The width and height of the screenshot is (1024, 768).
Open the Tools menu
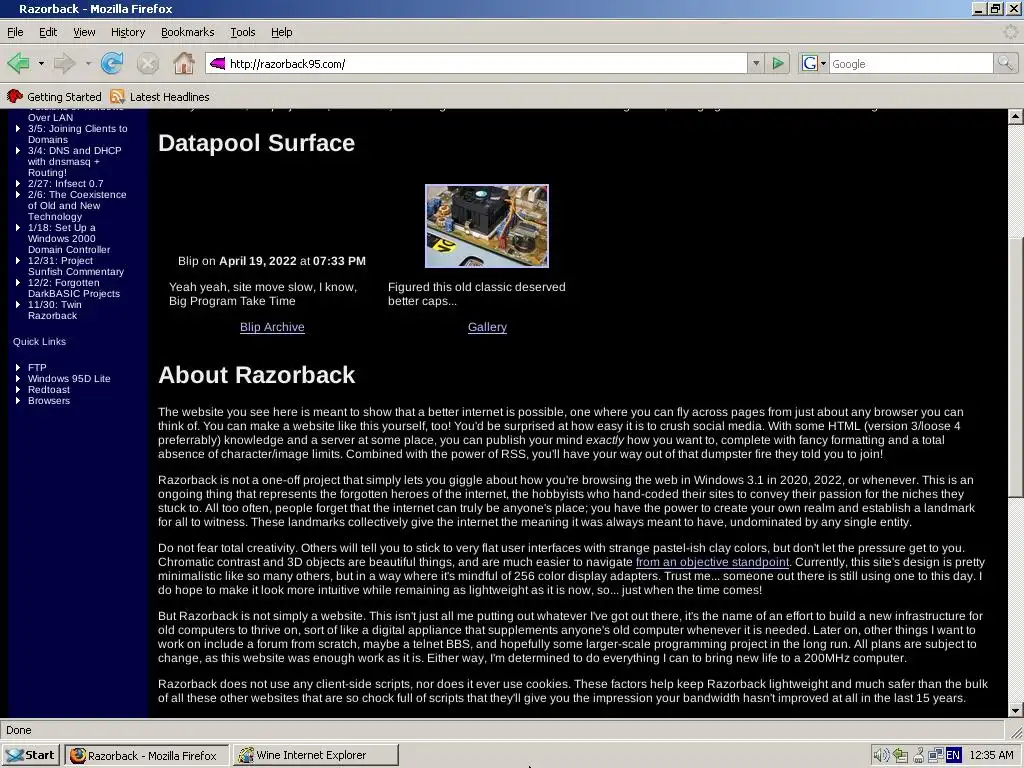pyautogui.click(x=243, y=32)
